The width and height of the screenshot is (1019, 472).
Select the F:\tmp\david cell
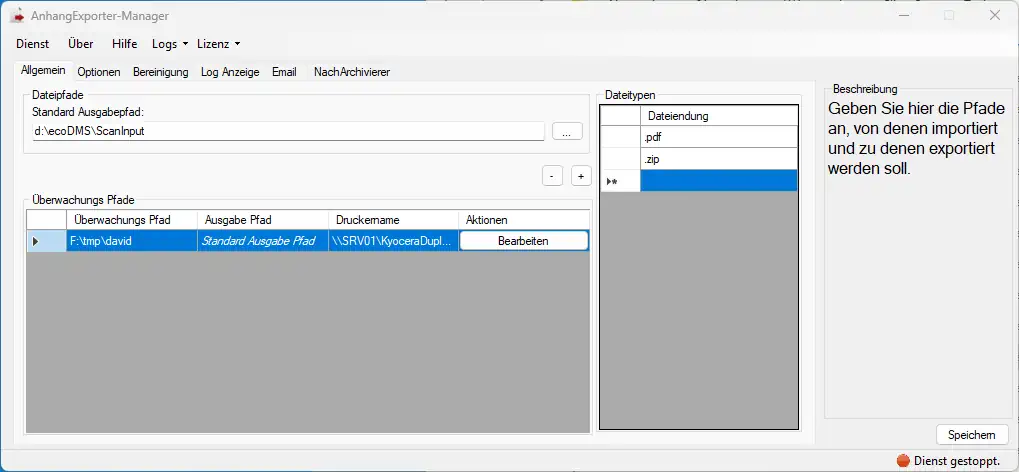coord(132,241)
